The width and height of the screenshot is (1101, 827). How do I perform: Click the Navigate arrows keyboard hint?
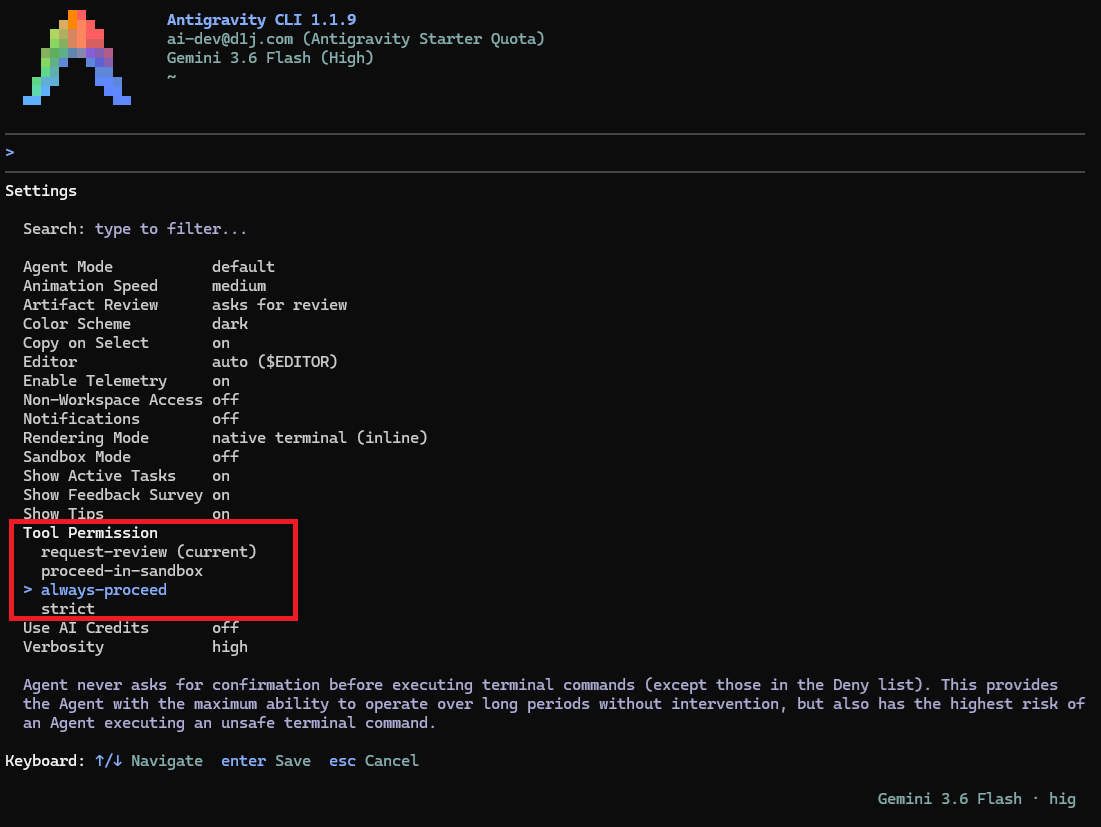[149, 761]
